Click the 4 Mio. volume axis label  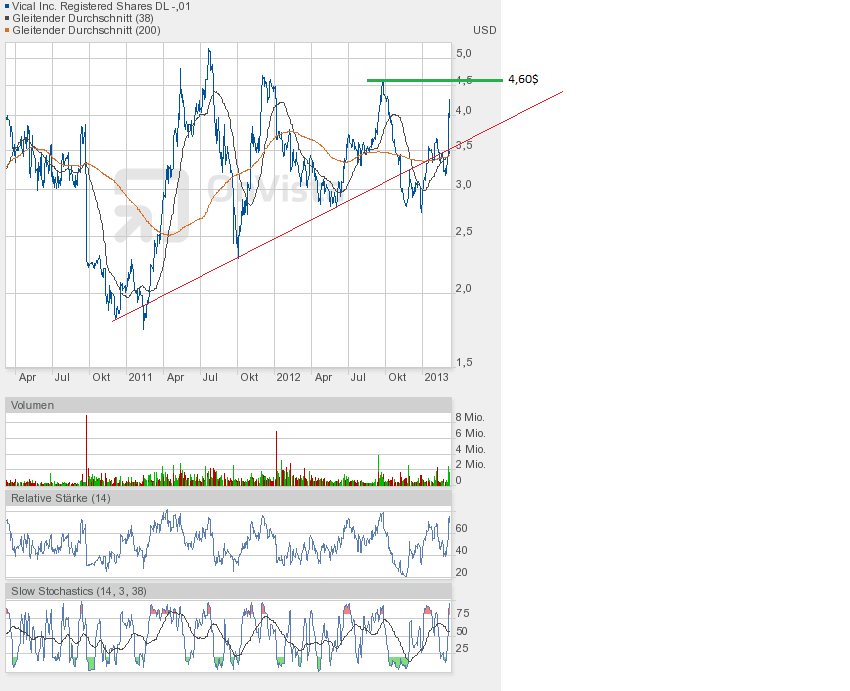(470, 449)
